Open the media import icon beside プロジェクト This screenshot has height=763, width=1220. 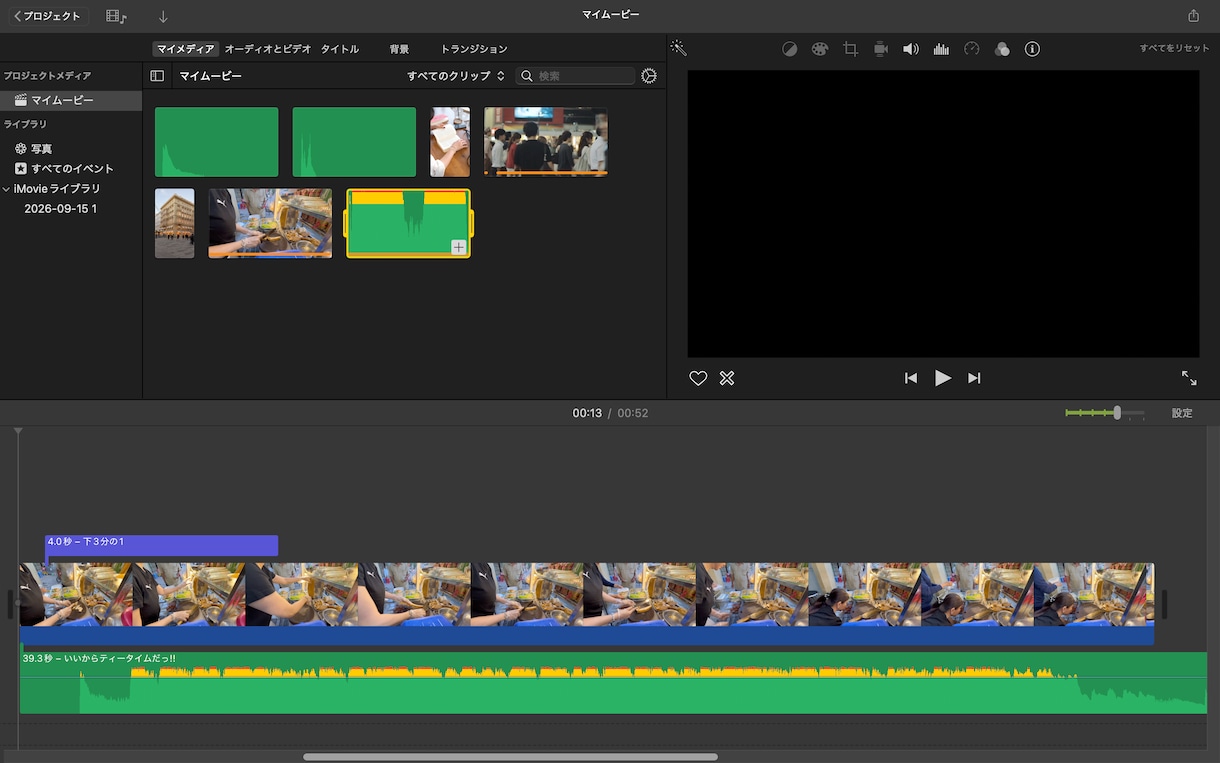click(116, 16)
